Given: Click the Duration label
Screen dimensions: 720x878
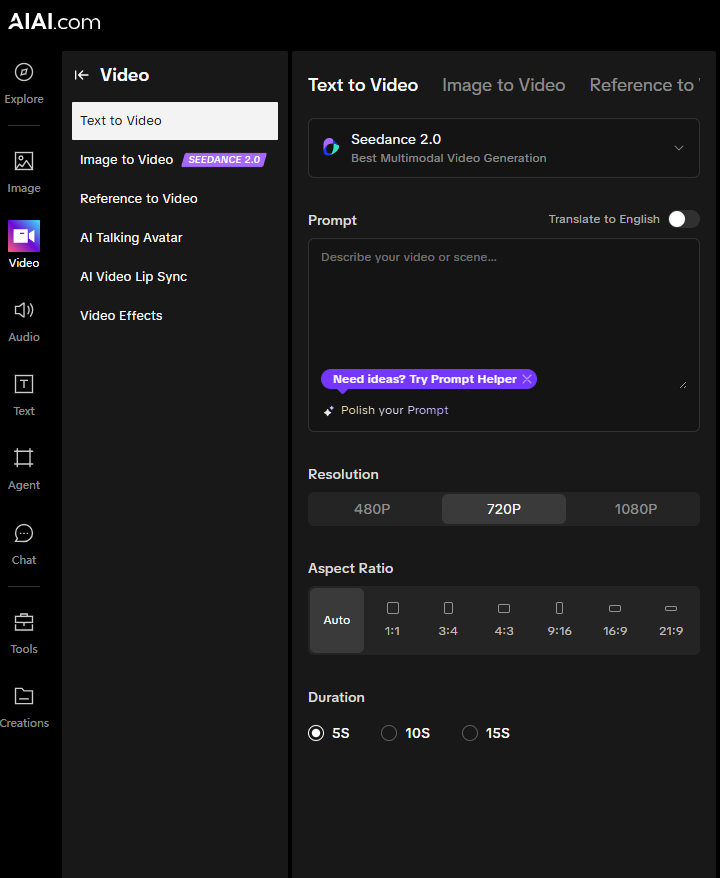Looking at the screenshot, I should [x=336, y=697].
